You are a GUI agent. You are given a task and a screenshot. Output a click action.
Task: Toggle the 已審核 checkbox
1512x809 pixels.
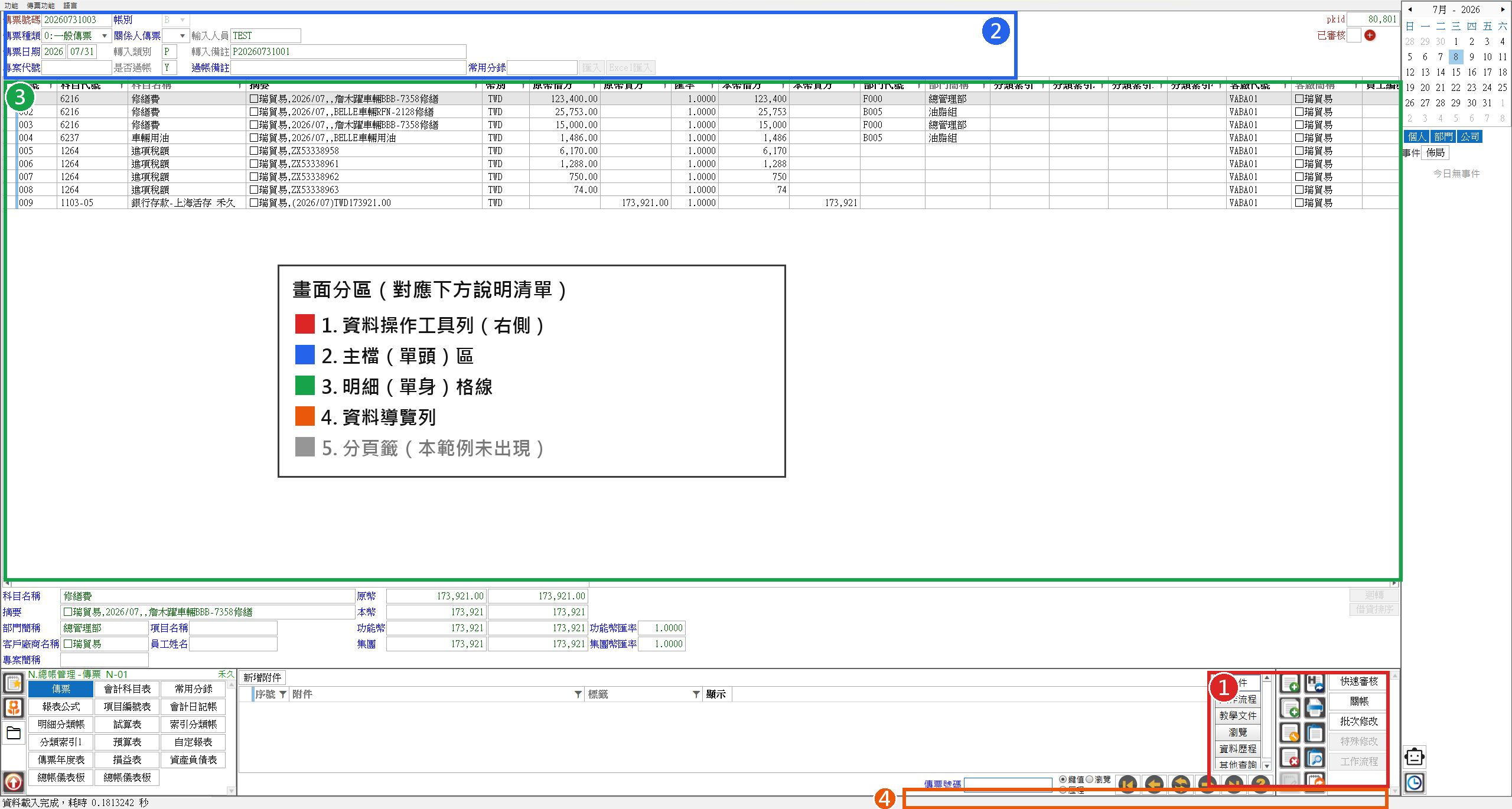tap(1354, 35)
